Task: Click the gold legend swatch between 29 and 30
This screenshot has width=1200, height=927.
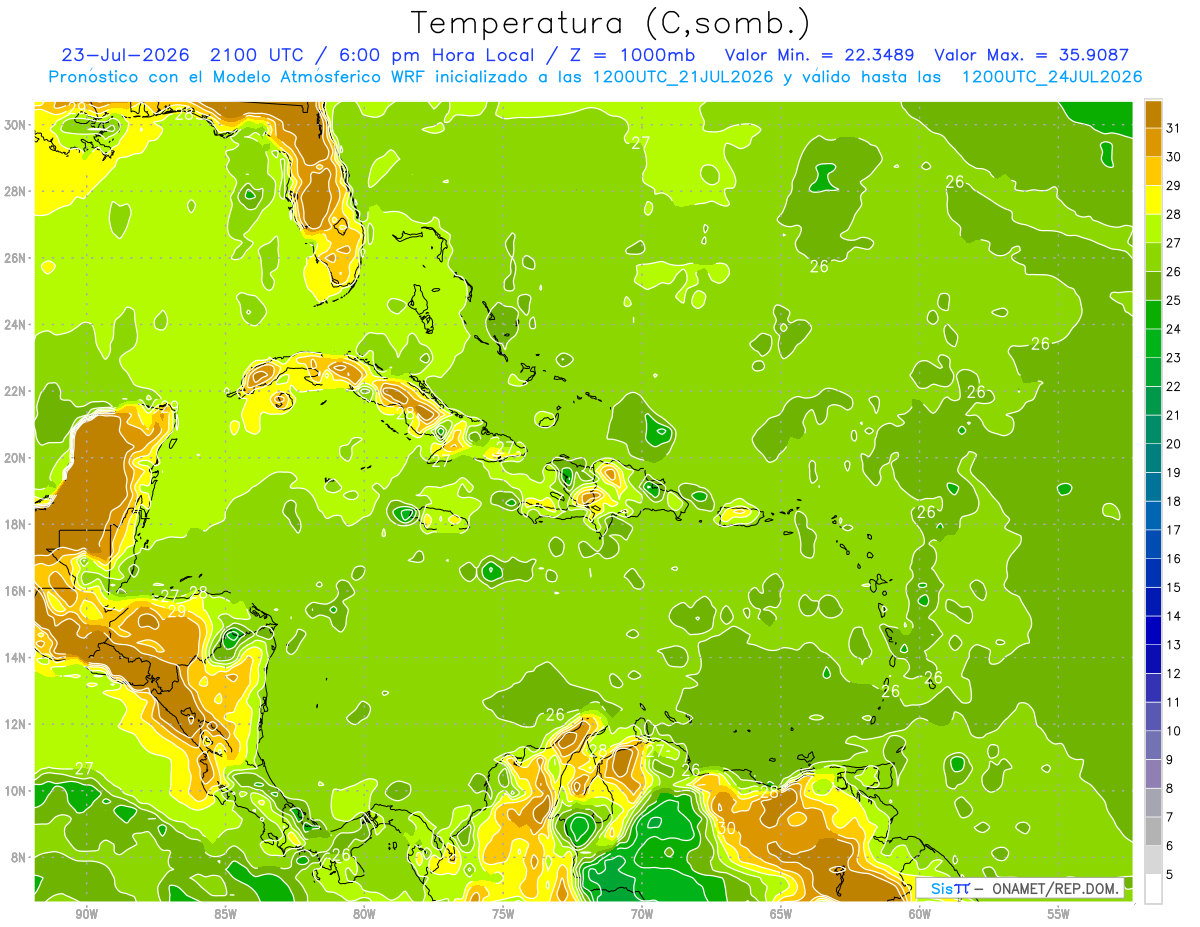Action: tap(1153, 171)
